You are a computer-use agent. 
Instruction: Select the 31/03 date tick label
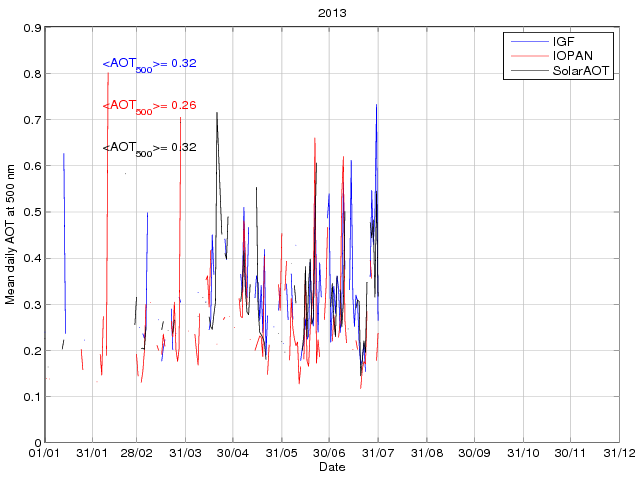pos(186,454)
